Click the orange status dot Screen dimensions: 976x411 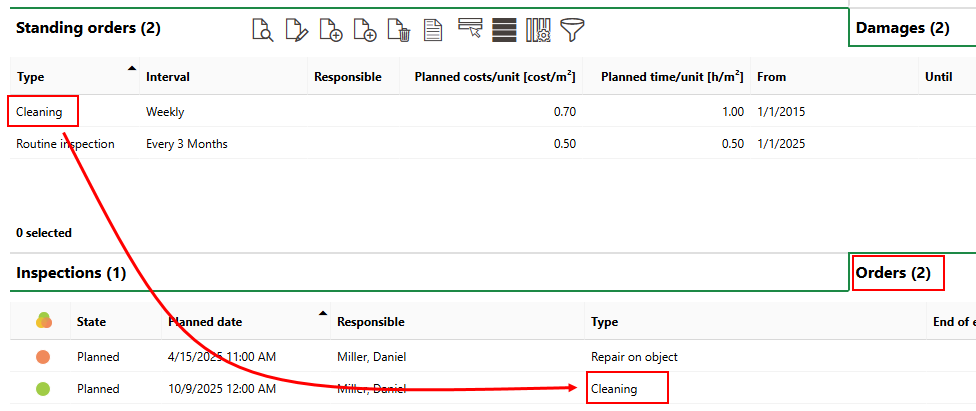coord(43,356)
